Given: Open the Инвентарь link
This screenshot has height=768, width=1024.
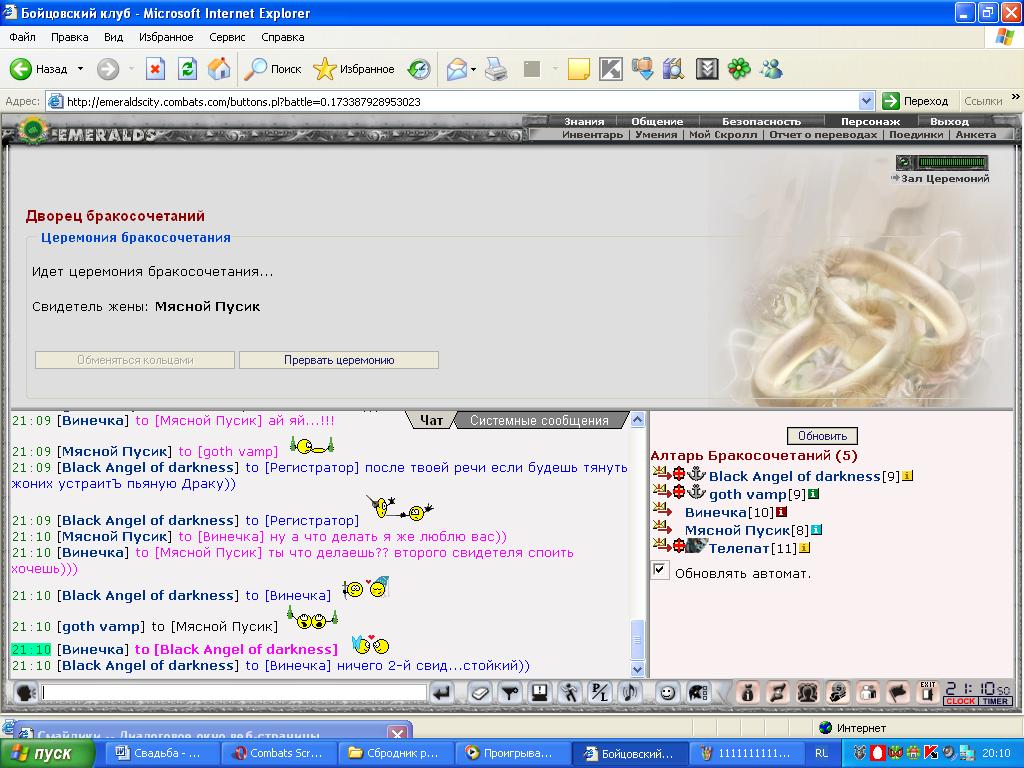Looking at the screenshot, I should point(592,135).
